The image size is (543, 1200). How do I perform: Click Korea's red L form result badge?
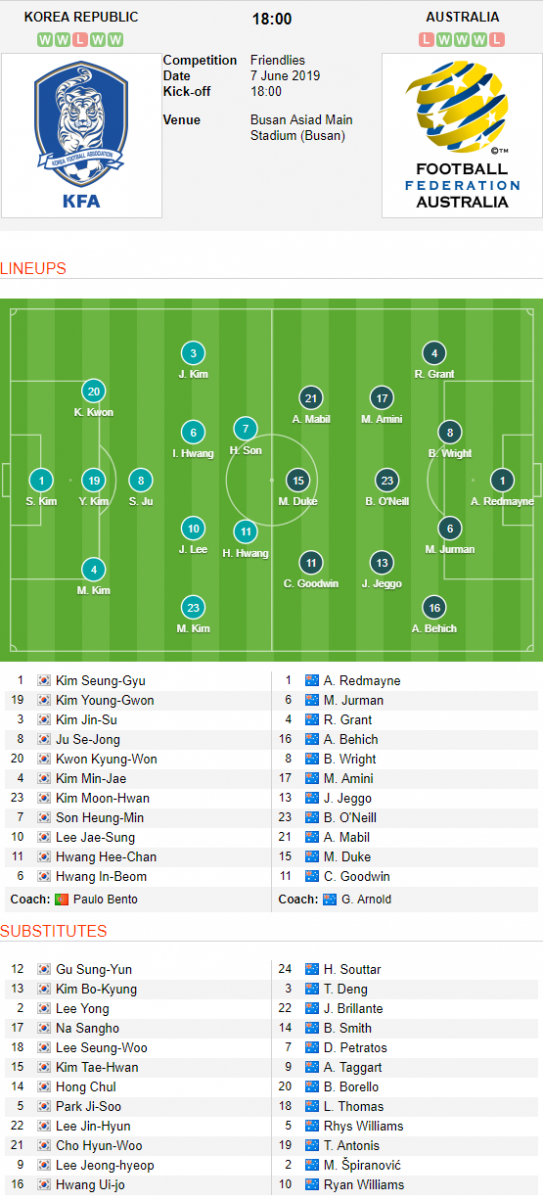click(81, 39)
